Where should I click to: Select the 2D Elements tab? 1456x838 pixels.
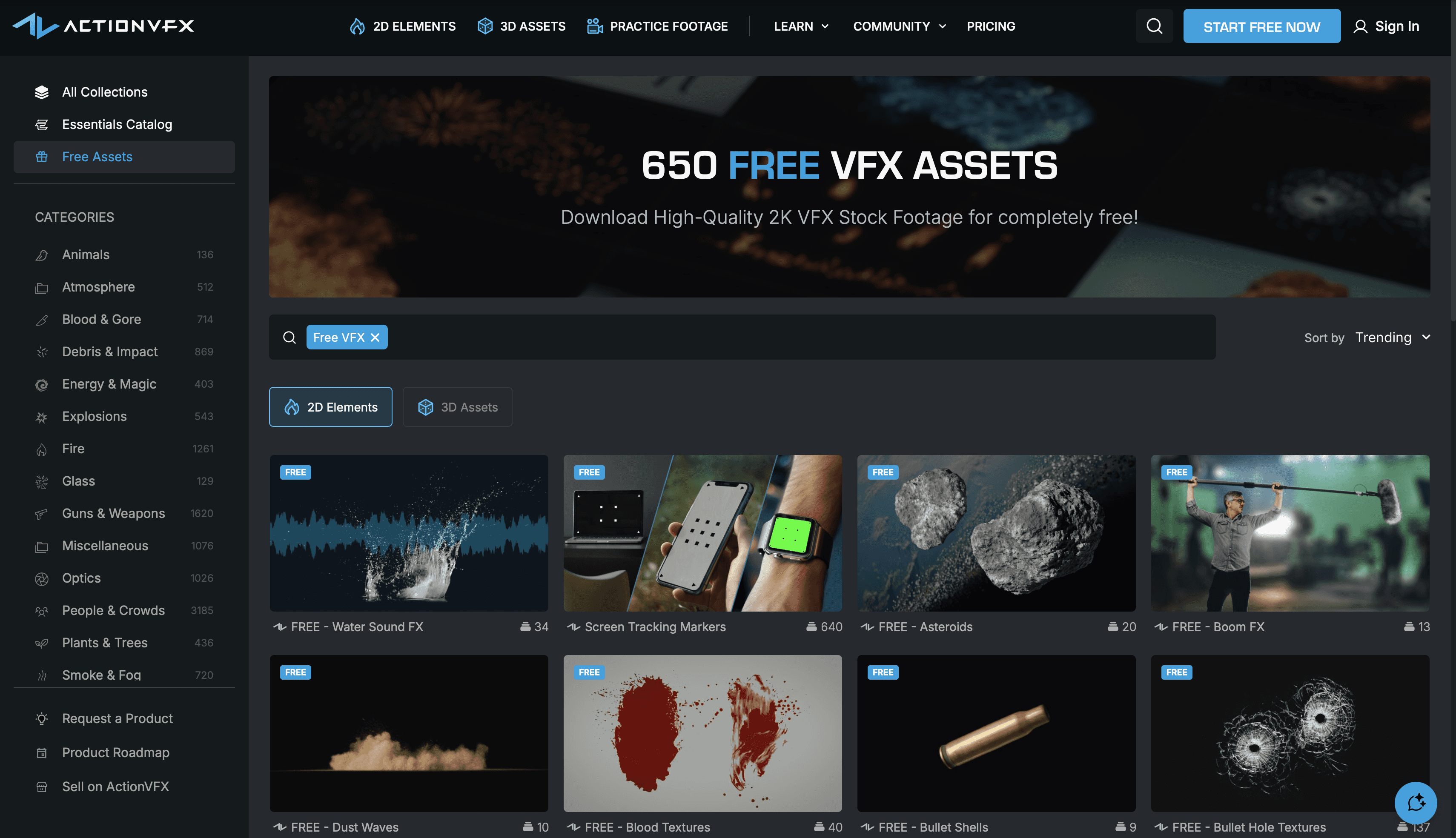click(x=330, y=407)
